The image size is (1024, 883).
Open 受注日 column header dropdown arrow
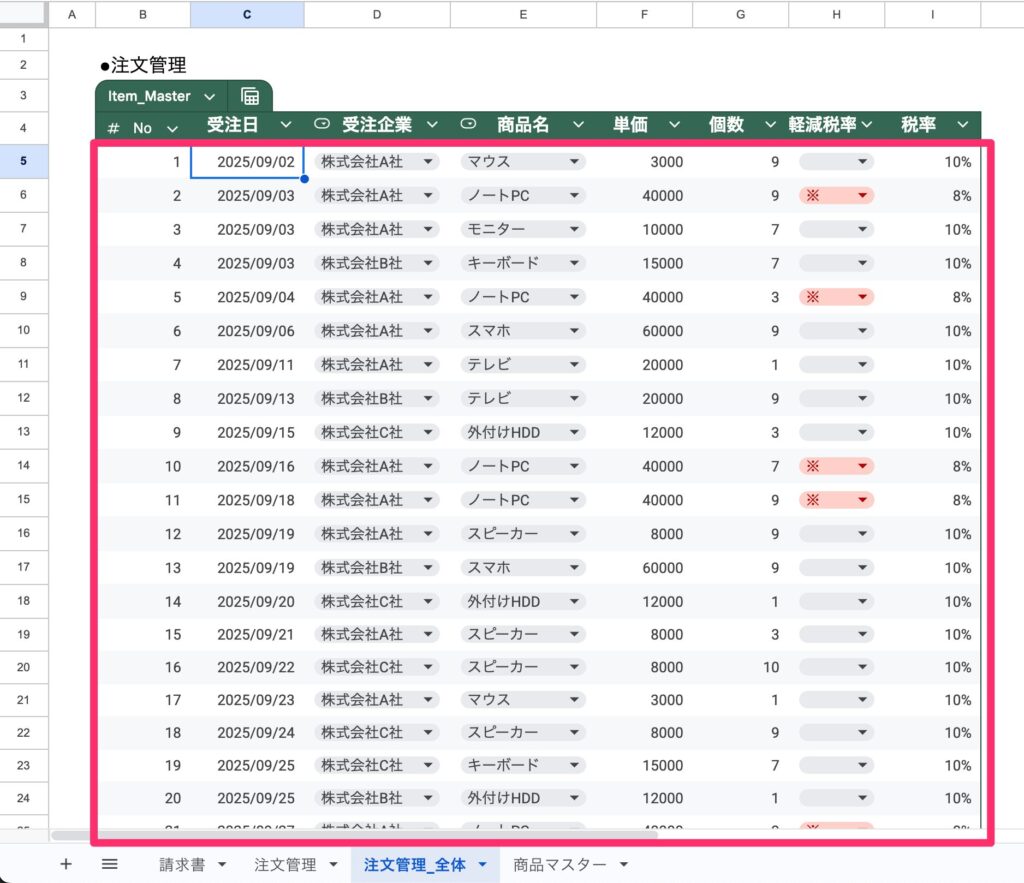pos(287,125)
